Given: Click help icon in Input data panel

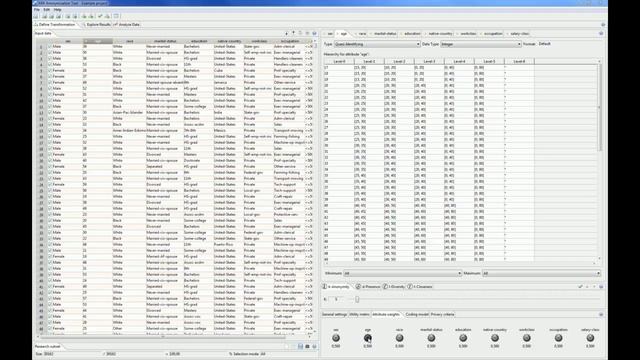Looking at the screenshot, I should point(314,33).
